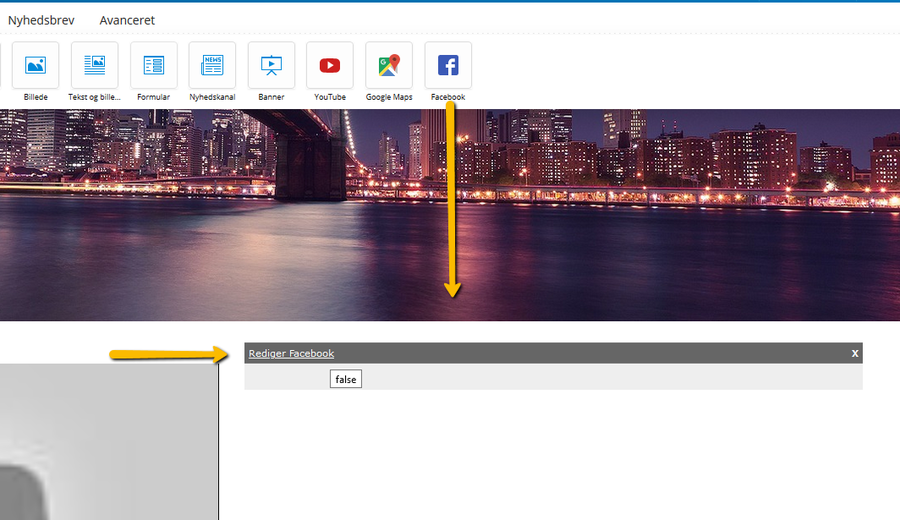Screen dimensions: 900x520
Task: Close the Rediger Facebook module with X
Action: [x=855, y=354]
